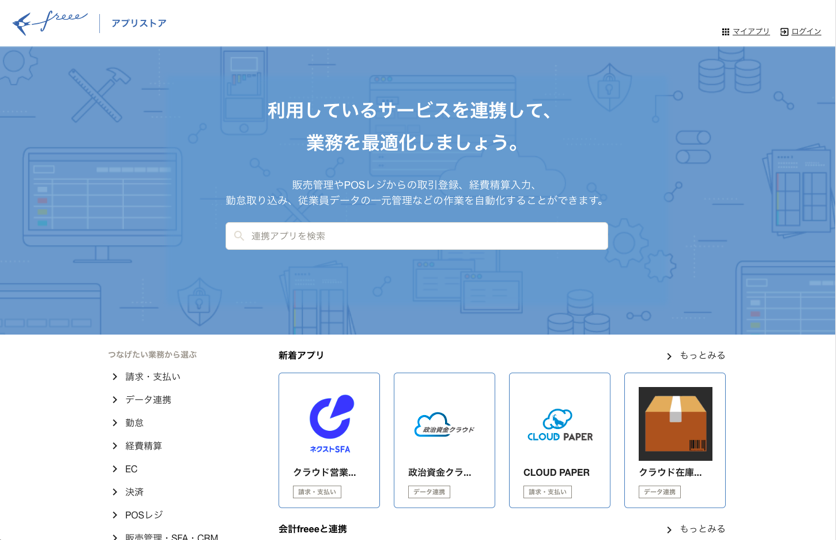Image resolution: width=836 pixels, height=540 pixels.
Task: Open the アプリストア header link
Action: pyautogui.click(x=139, y=23)
